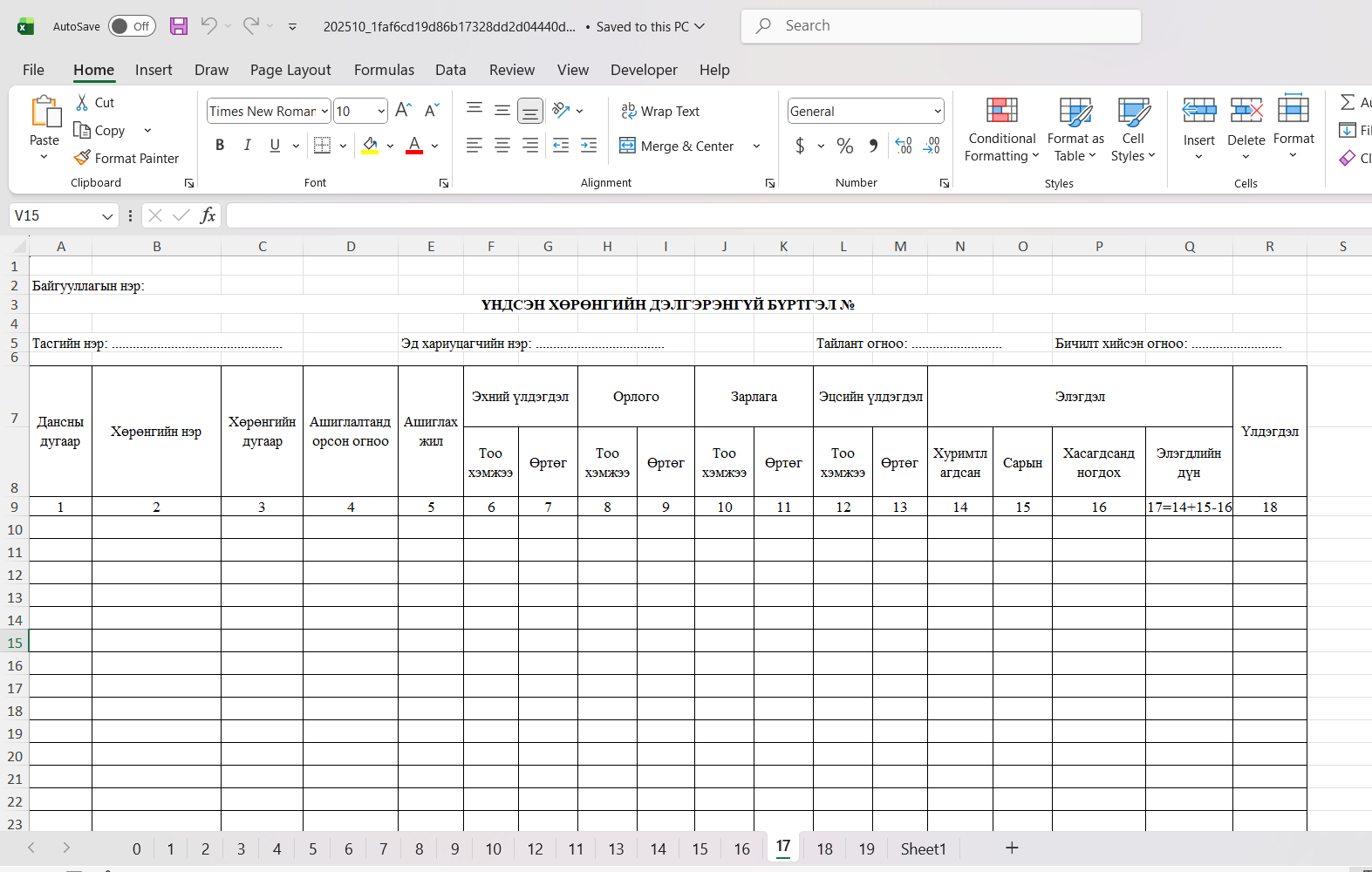Expand the Name Box dropdown arrow
Image resolution: width=1372 pixels, height=872 pixels.
[x=107, y=215]
